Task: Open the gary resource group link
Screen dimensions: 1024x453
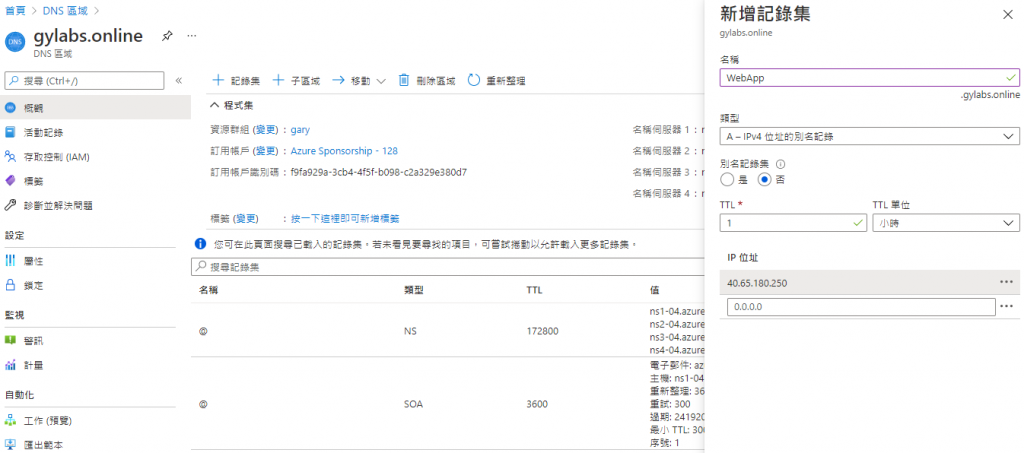Action: point(300,130)
